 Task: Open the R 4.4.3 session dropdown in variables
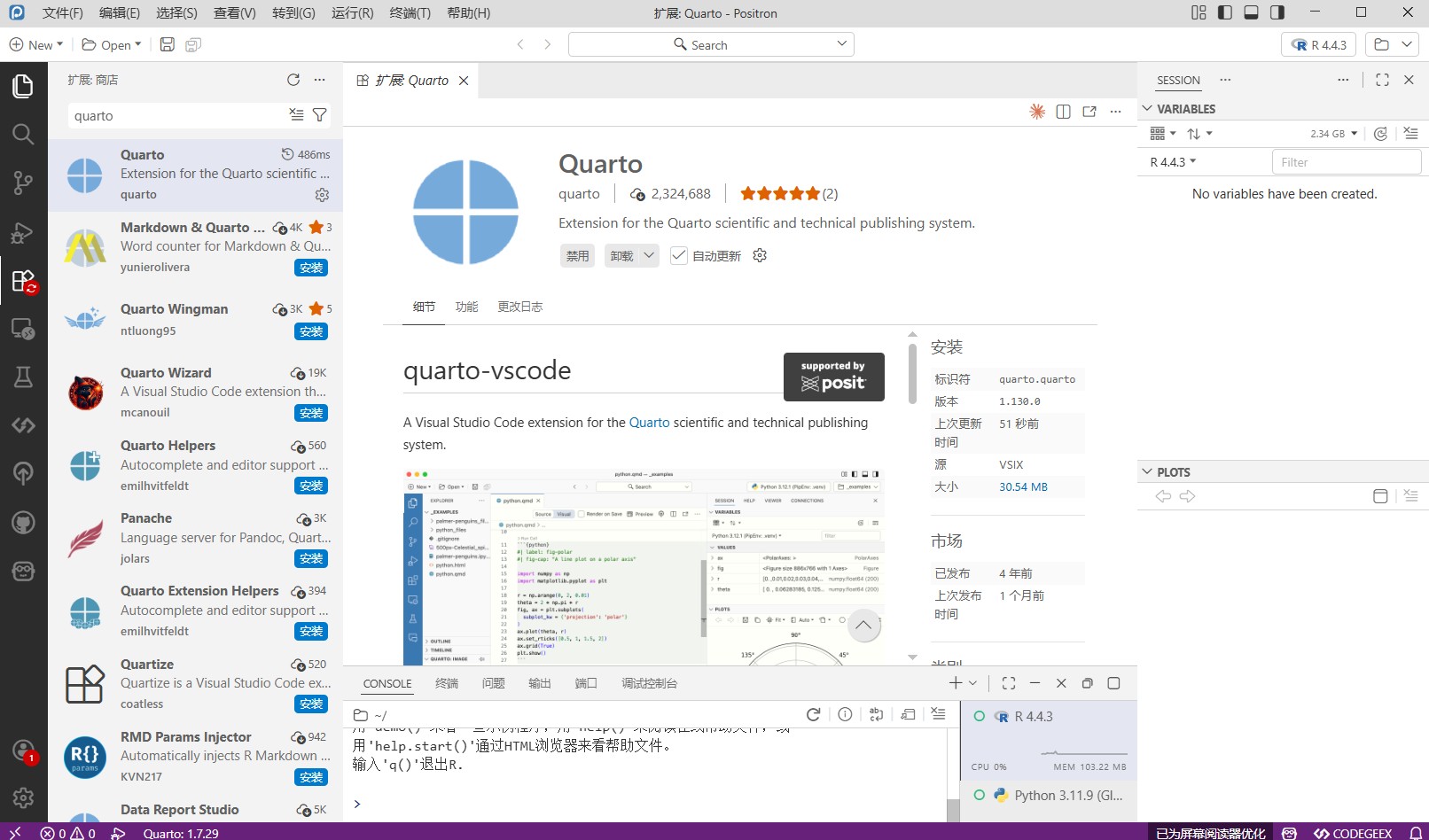coord(1173,162)
